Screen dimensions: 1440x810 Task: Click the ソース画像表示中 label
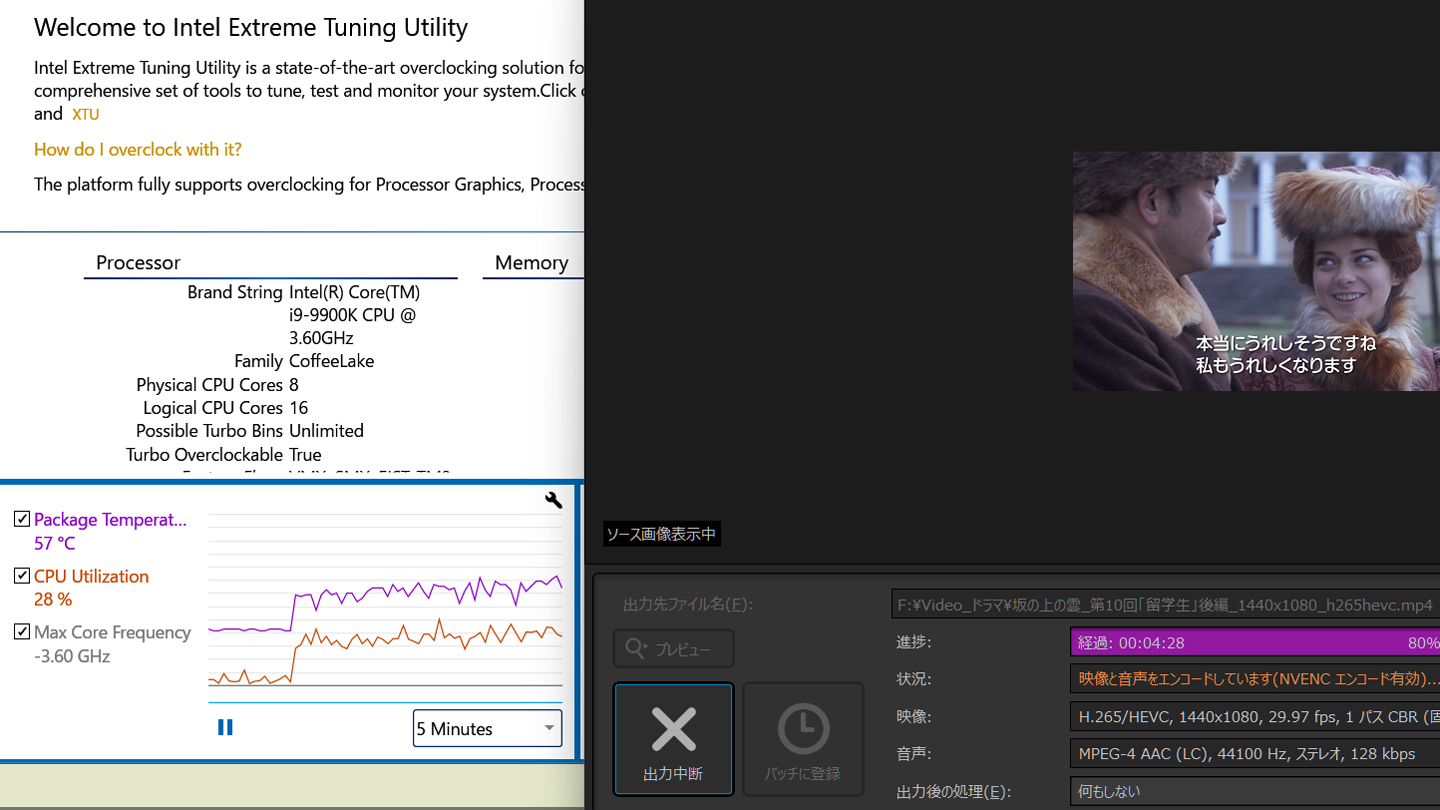(x=662, y=534)
